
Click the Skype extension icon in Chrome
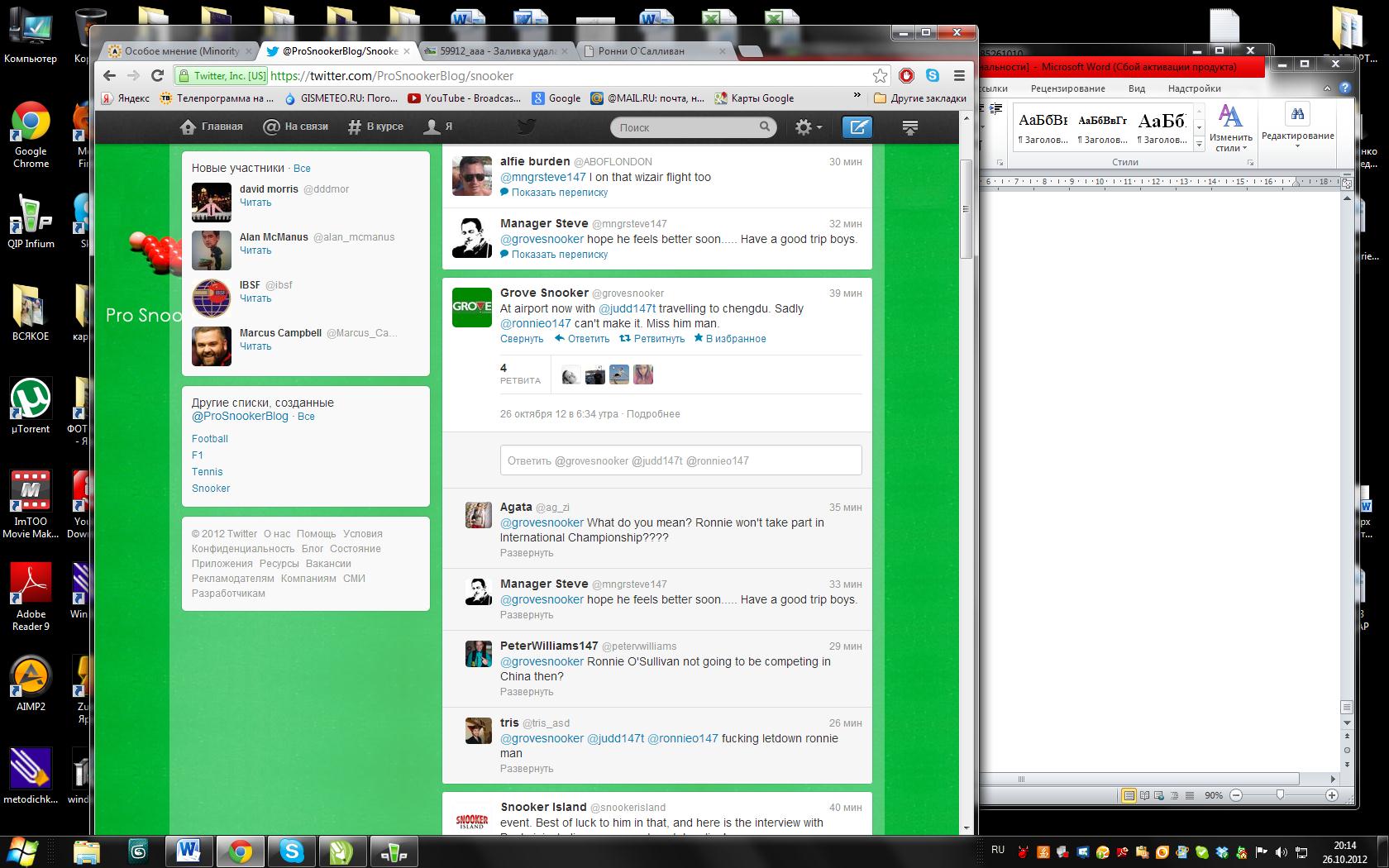click(x=933, y=76)
